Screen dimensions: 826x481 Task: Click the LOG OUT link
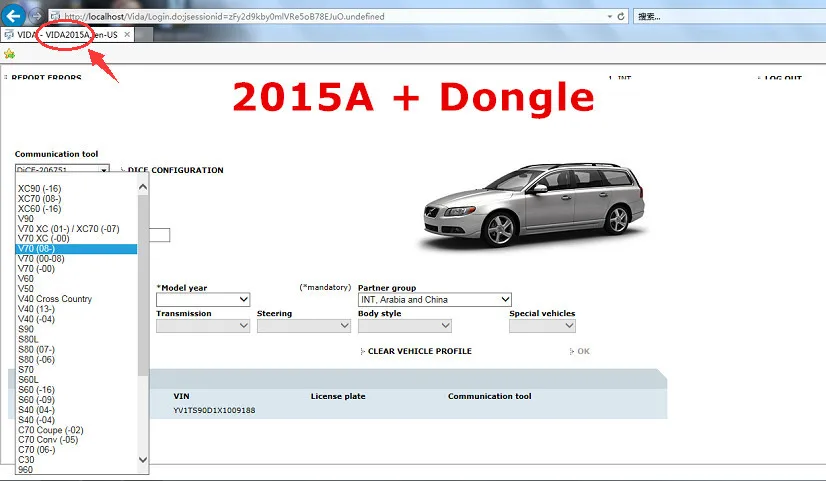pos(783,78)
